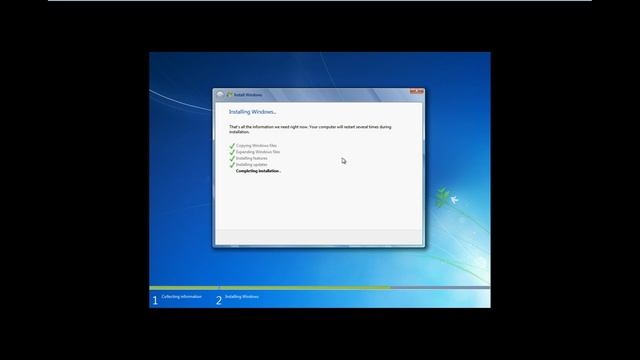The image size is (640, 360).
Task: Click the "Copying Windows files" step text
Action: pos(256,146)
